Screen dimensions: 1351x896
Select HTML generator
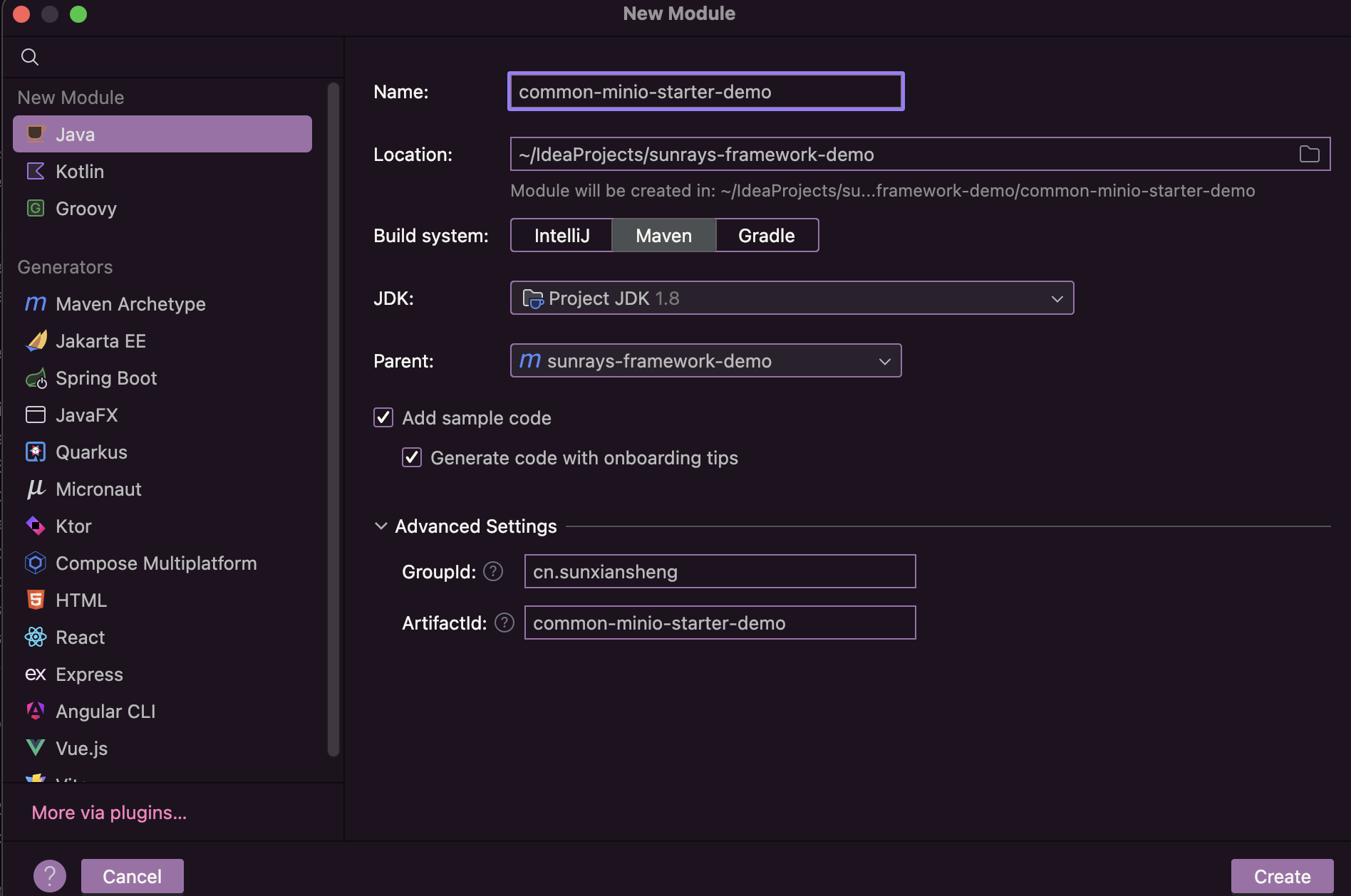162,600
